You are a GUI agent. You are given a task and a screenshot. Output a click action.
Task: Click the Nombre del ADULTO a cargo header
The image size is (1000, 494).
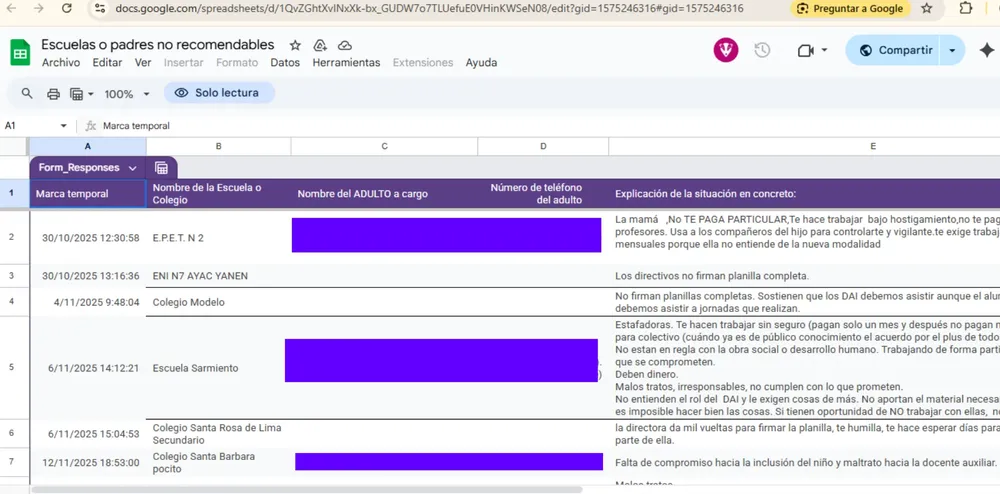(x=384, y=194)
